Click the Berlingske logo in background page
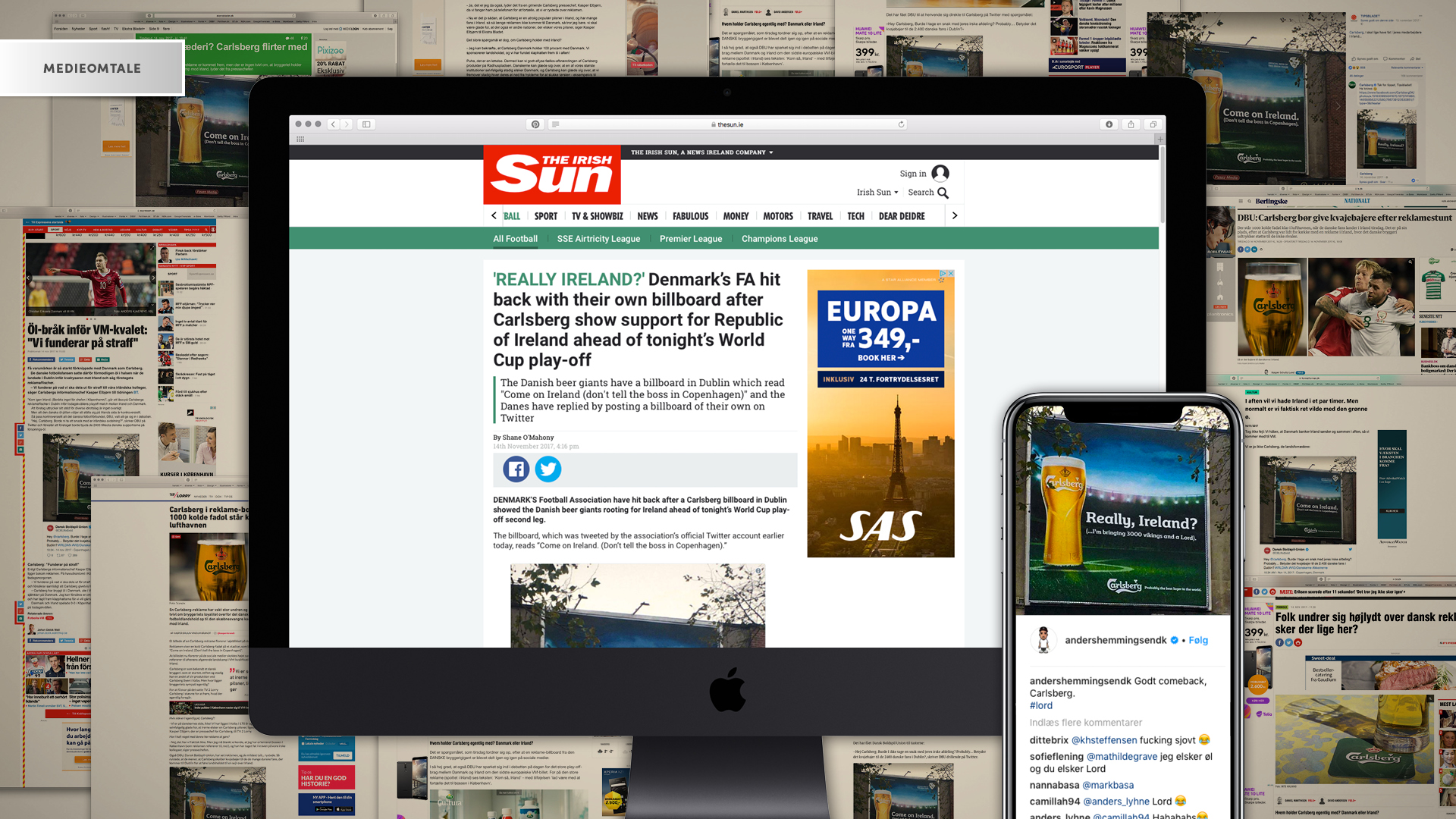The image size is (1456, 819). click(1271, 202)
